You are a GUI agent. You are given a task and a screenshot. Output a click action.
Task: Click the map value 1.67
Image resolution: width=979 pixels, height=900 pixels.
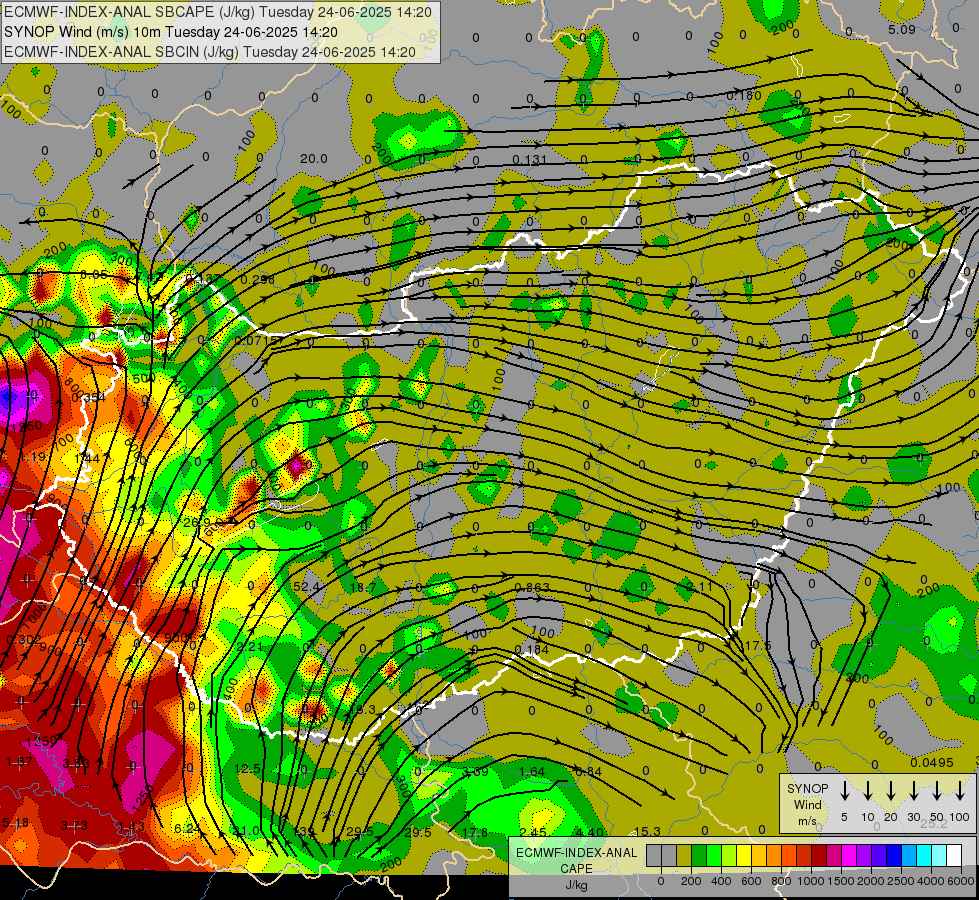[x=19, y=762]
